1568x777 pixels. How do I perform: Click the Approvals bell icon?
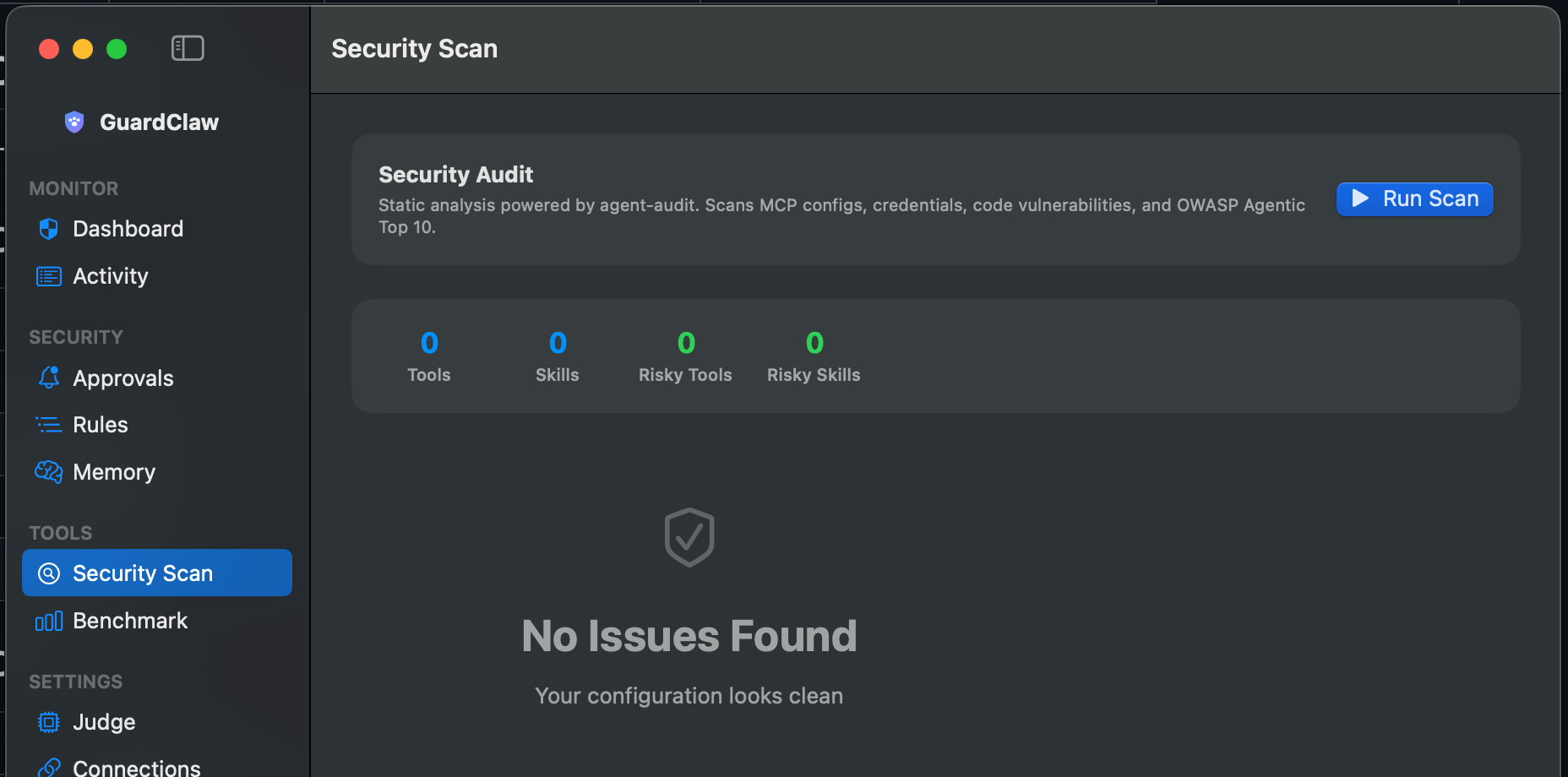tap(48, 378)
